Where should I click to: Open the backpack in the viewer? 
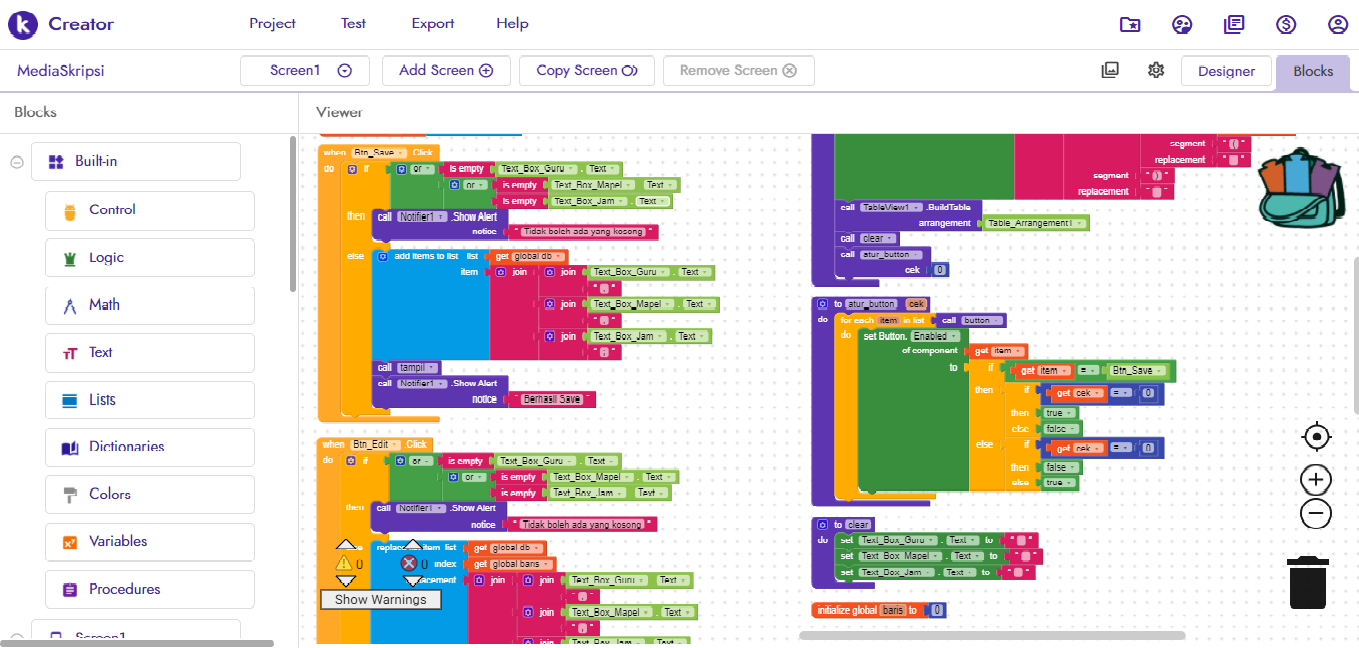tap(1300, 187)
